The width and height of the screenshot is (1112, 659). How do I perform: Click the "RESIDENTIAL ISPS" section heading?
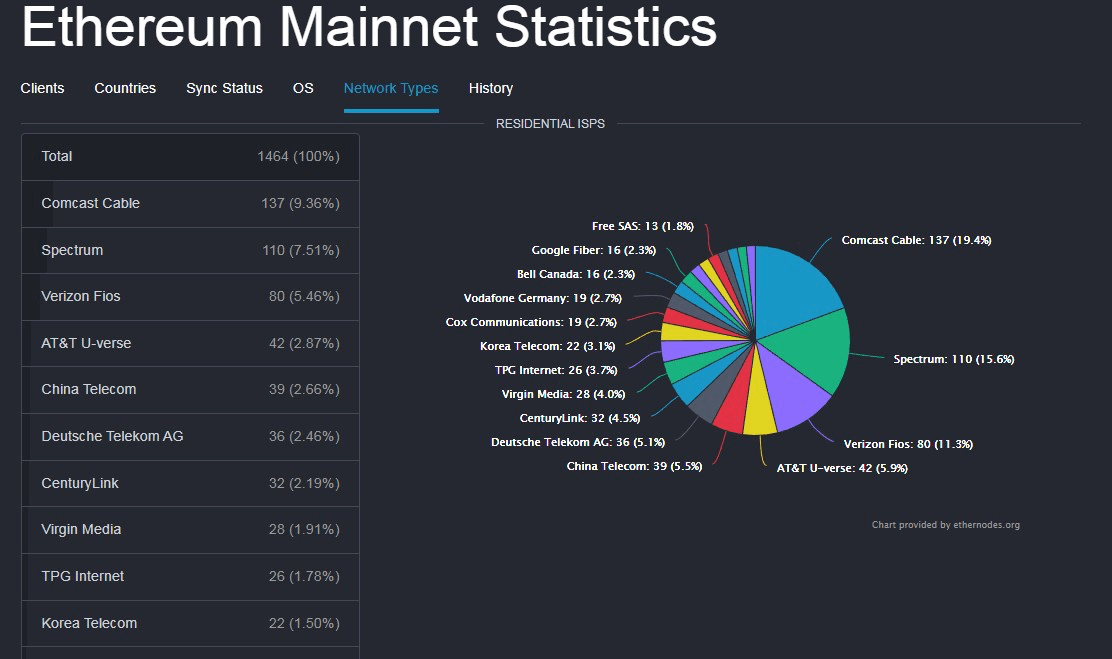(550, 124)
